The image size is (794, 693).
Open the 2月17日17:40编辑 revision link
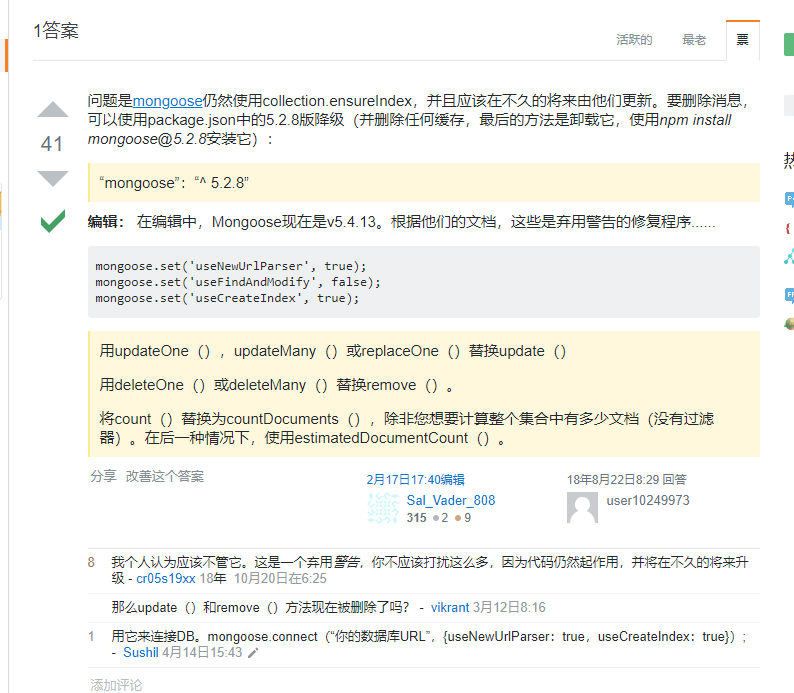pyautogui.click(x=415, y=479)
